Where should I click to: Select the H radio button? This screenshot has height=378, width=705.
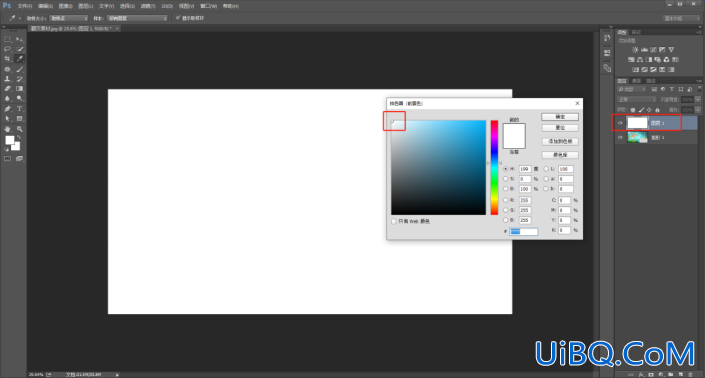point(505,169)
